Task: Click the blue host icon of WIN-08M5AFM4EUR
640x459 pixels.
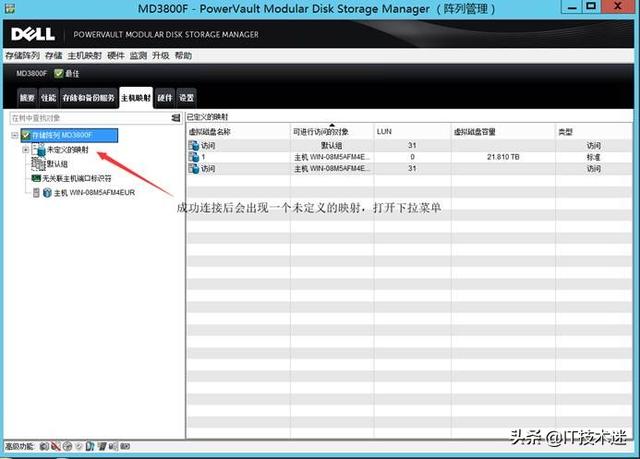Action: click(47, 193)
